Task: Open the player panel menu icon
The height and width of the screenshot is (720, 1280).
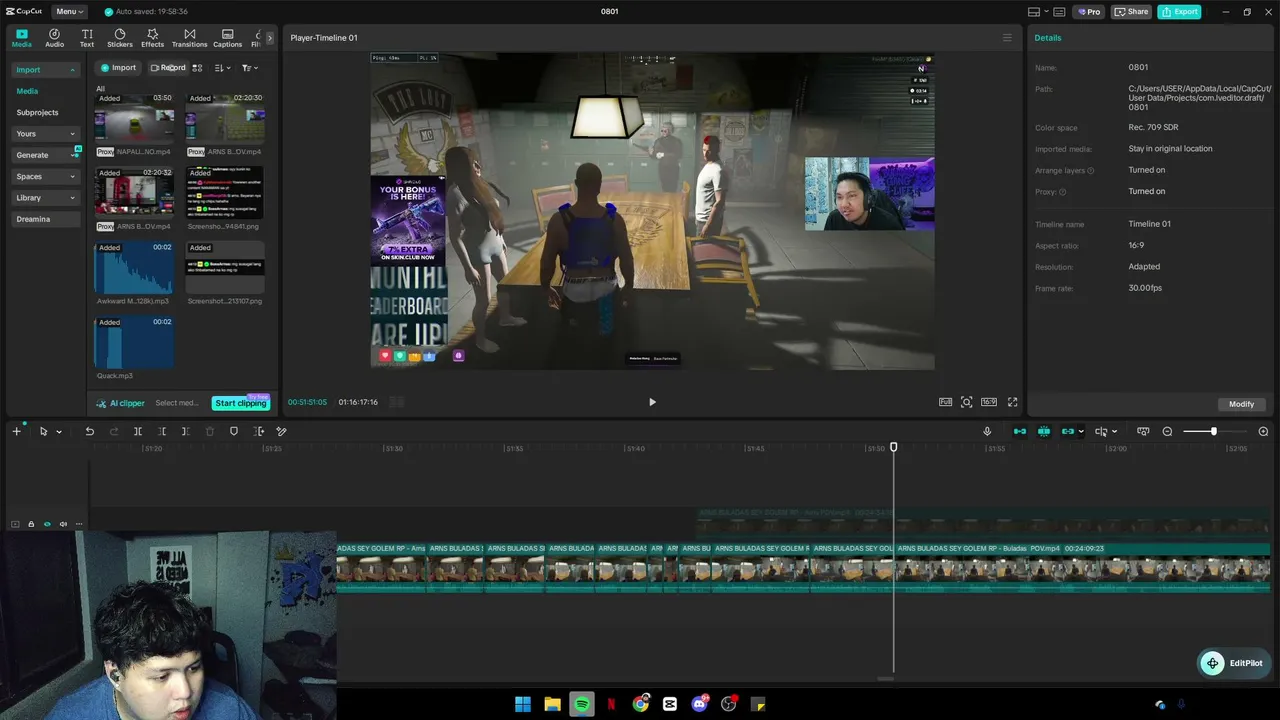Action: 1007,38
